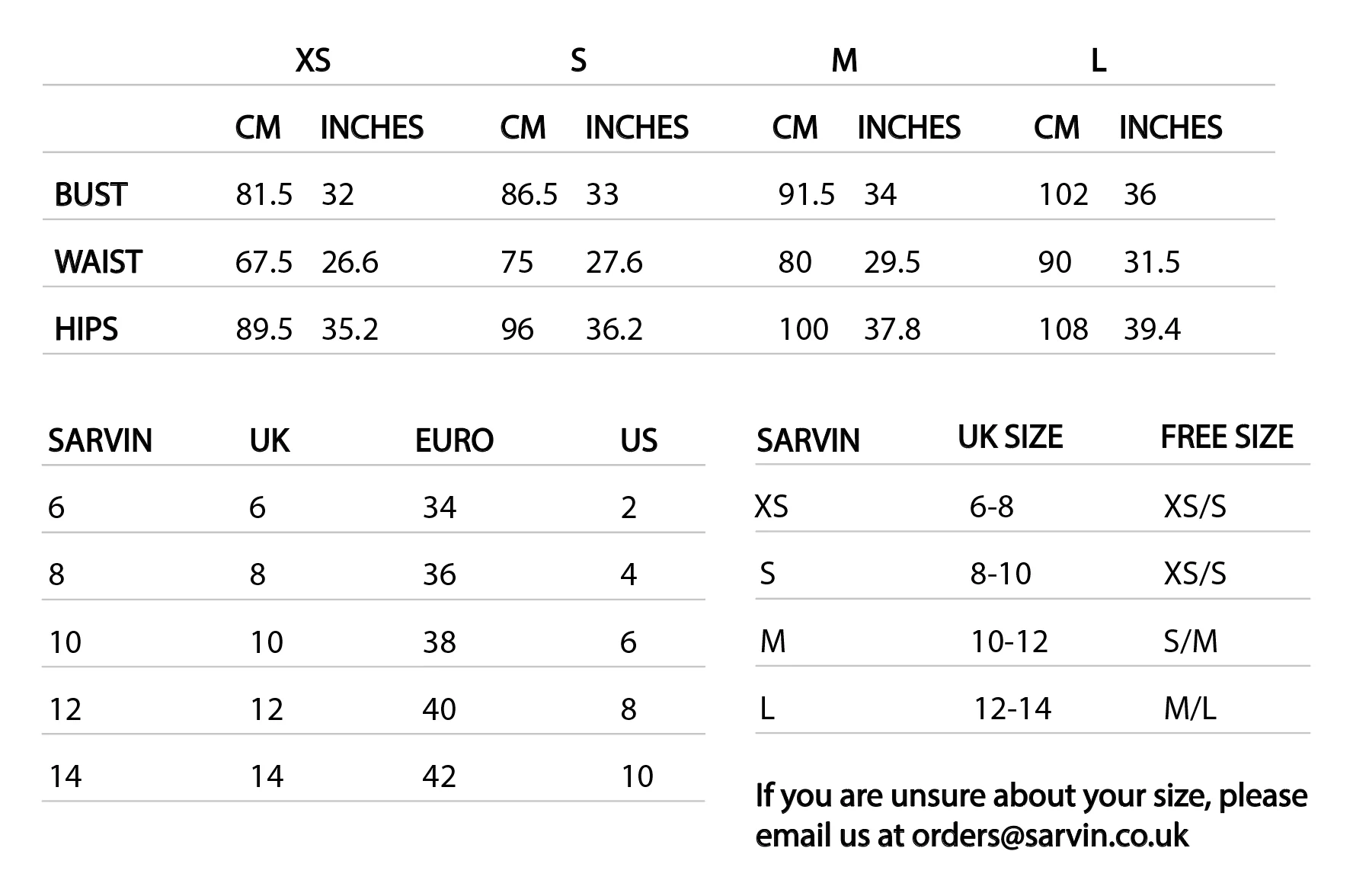Click the orders@sarvin.co.uk email address

pyautogui.click(x=1050, y=836)
